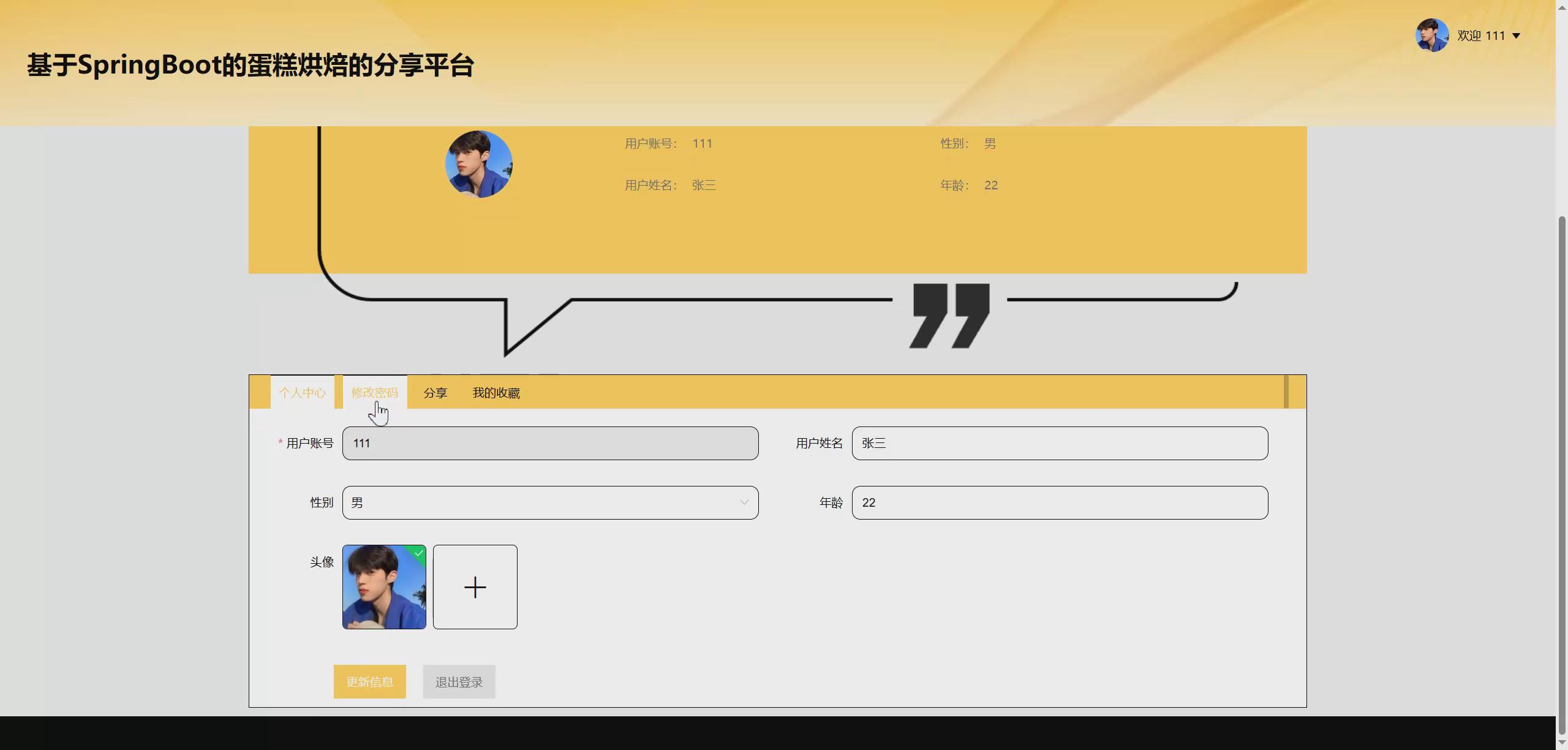Click the user avatar icon in the top-right header
The image size is (1568, 750).
(x=1432, y=35)
